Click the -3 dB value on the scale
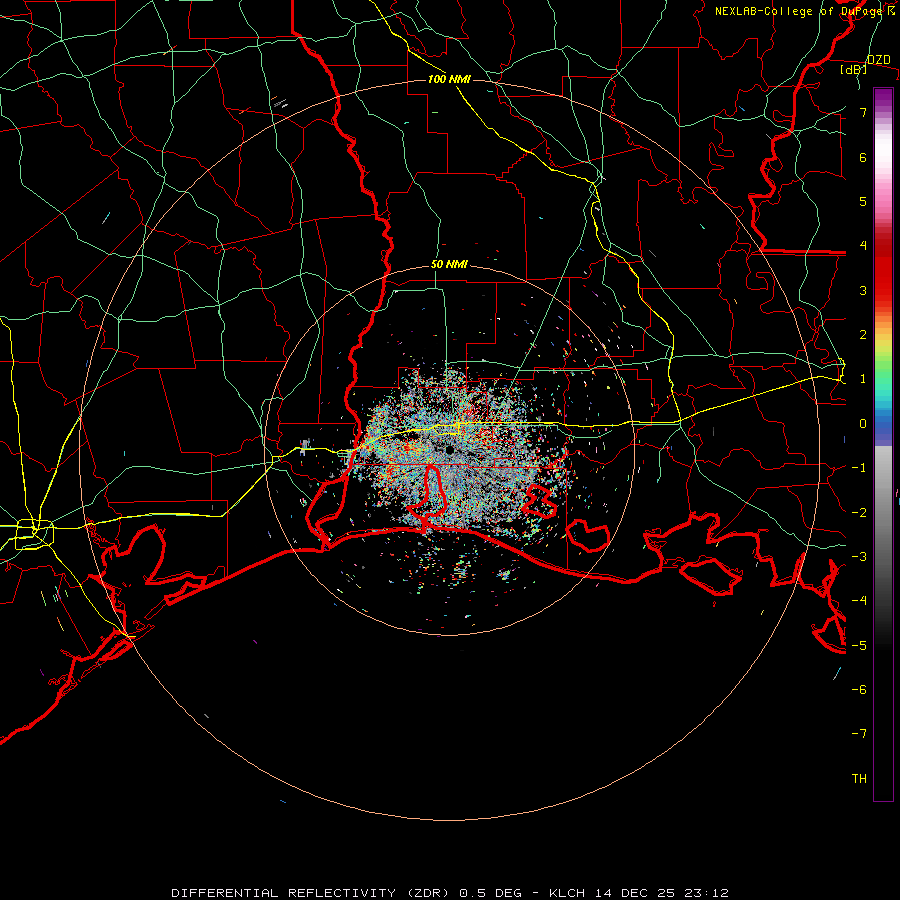The image size is (900, 900). [x=859, y=557]
